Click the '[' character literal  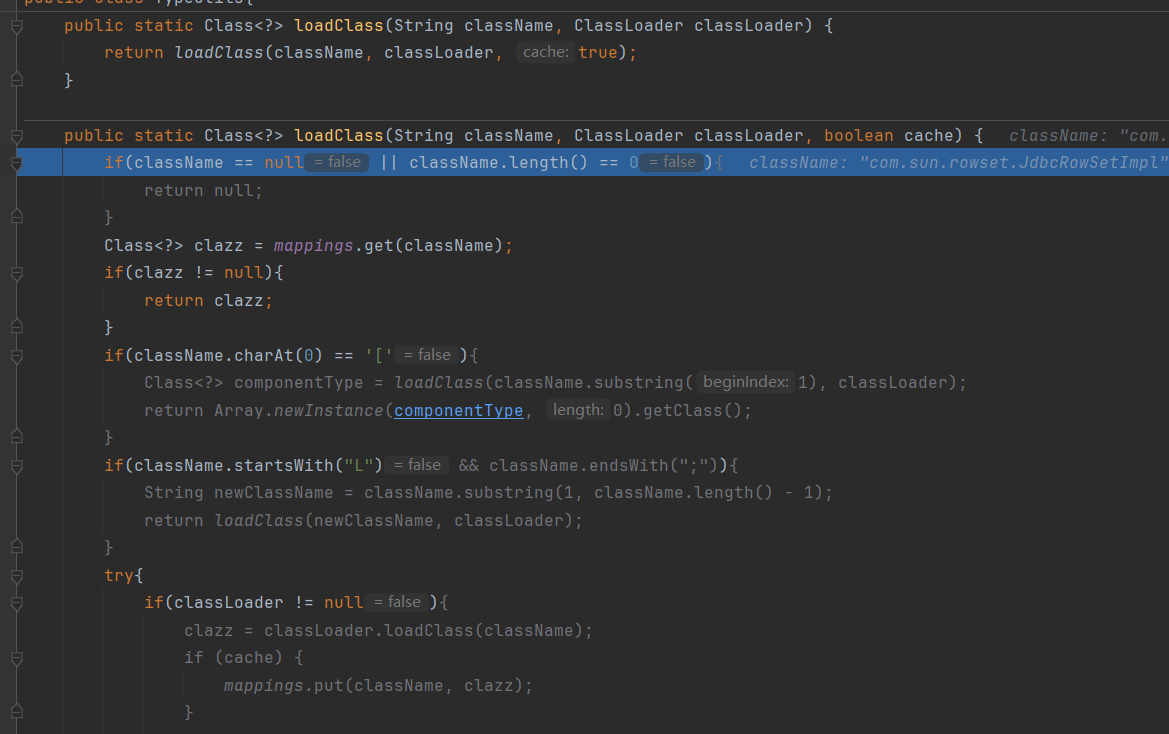[379, 355]
